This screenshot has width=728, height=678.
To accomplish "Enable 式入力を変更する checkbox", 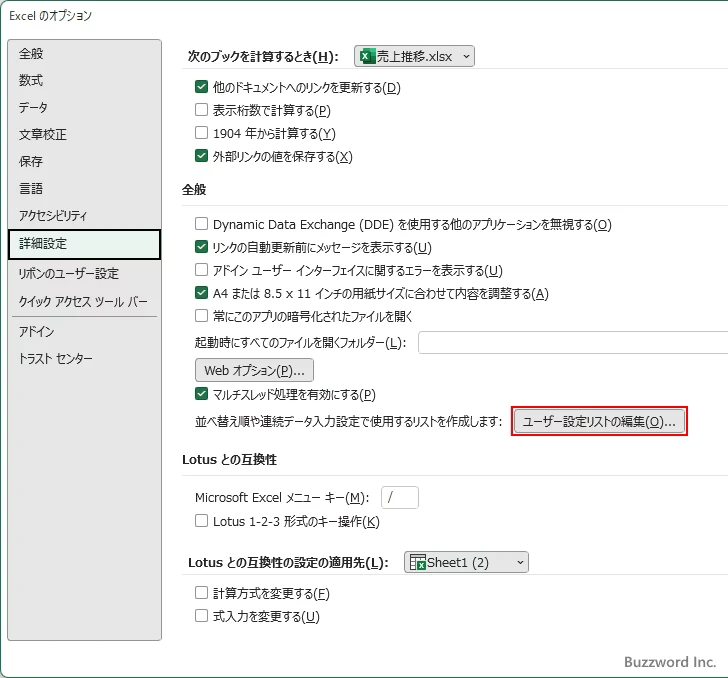I will [201, 616].
